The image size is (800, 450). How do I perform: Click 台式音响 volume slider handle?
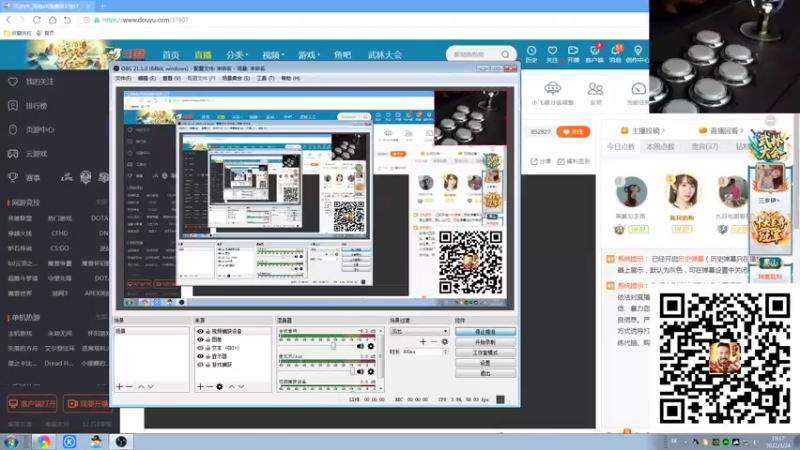point(333,346)
